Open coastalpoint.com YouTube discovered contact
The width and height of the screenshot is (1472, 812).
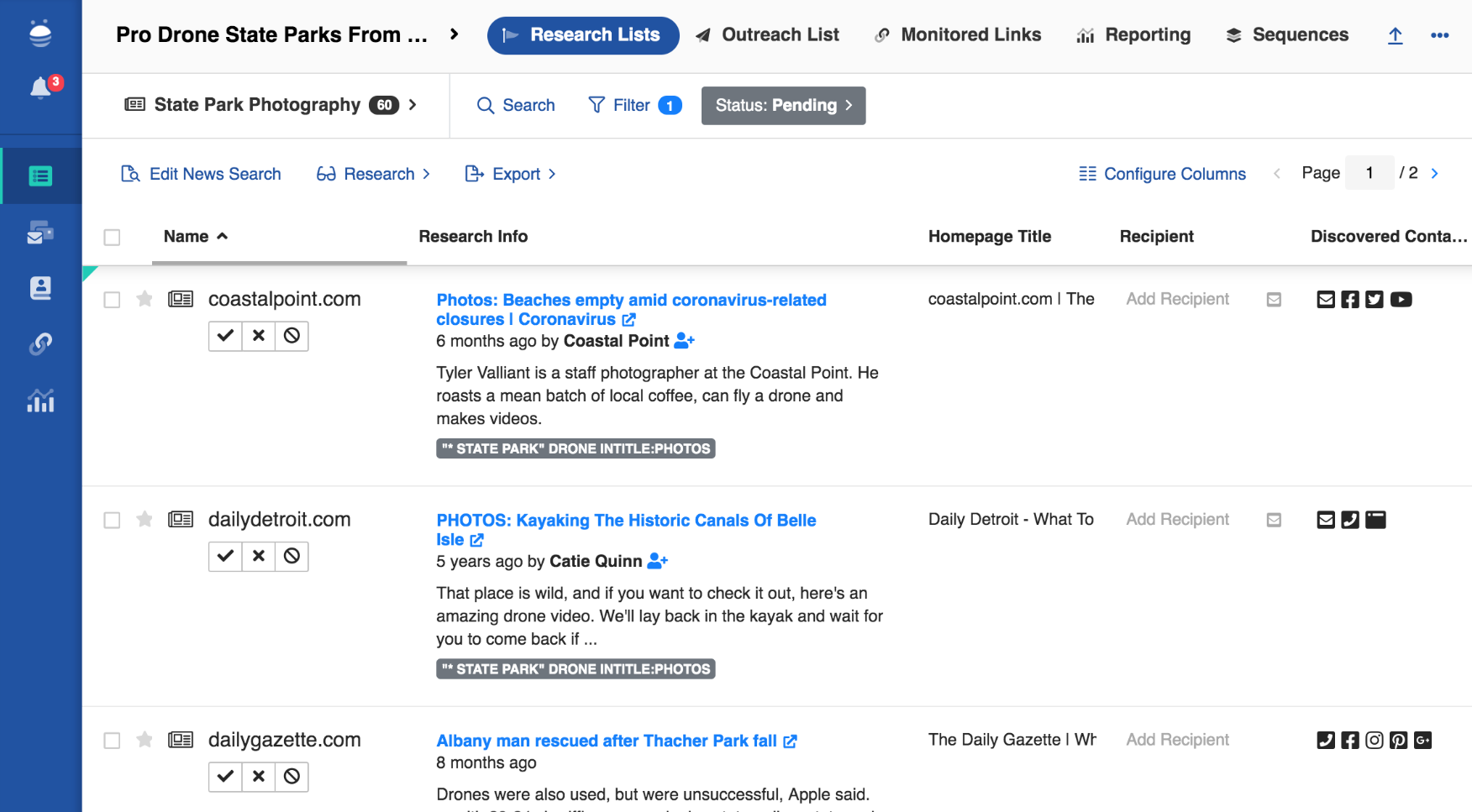click(1401, 300)
